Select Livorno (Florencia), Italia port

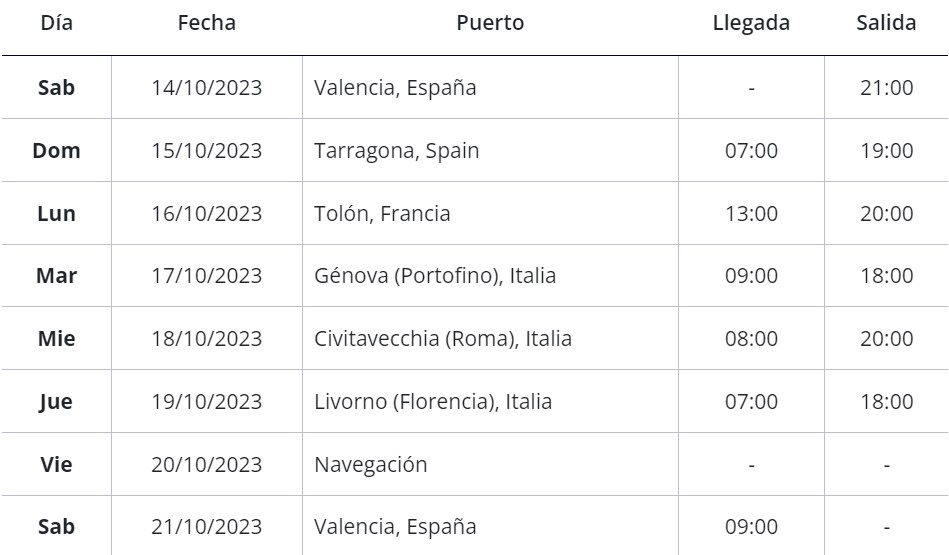pyautogui.click(x=433, y=402)
